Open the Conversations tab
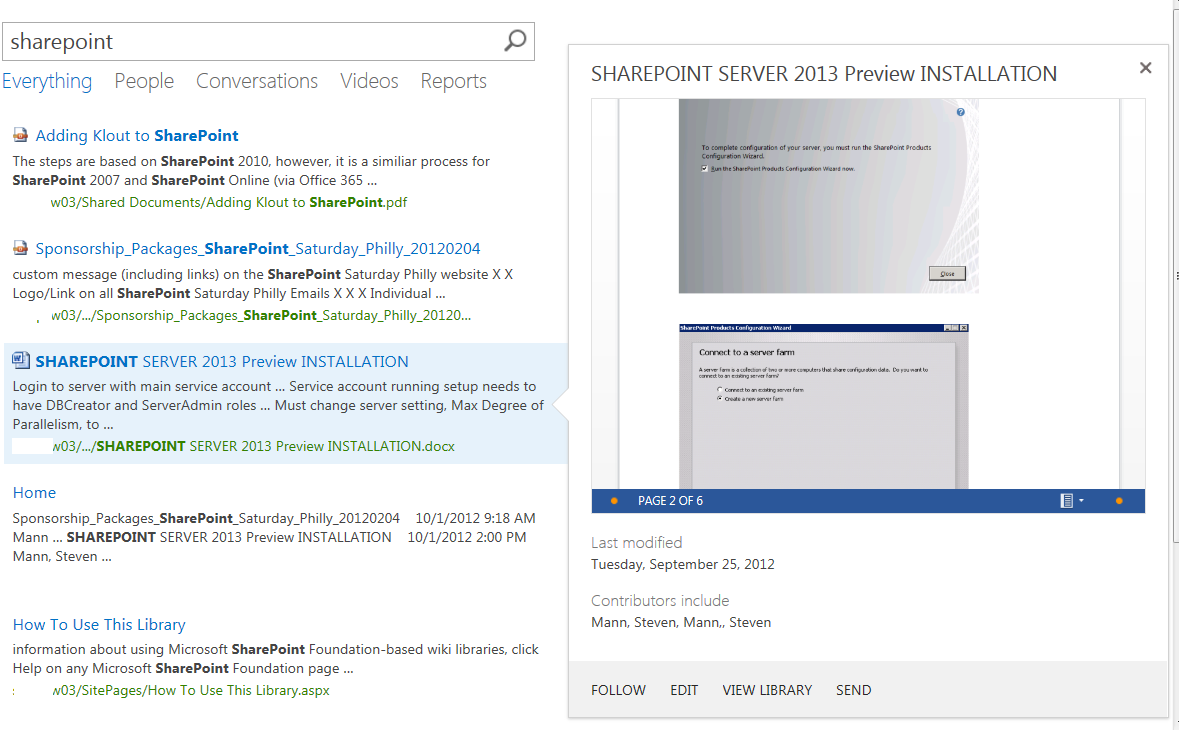The image size is (1179, 730). click(x=256, y=81)
